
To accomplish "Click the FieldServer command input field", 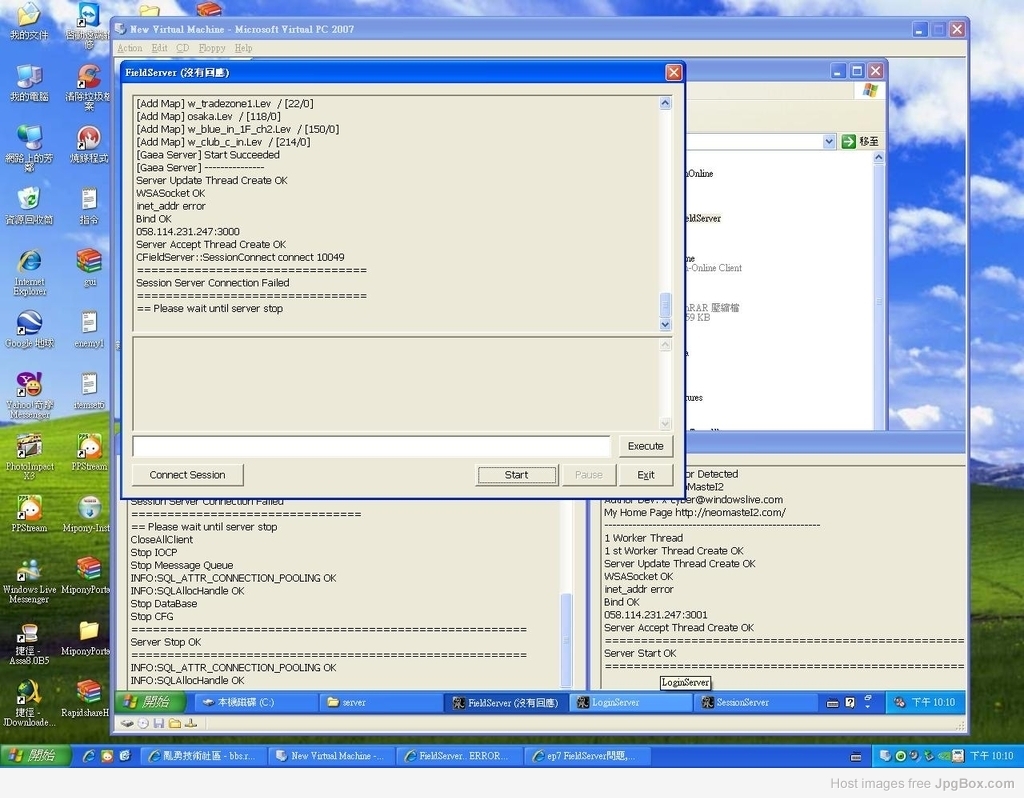I will (371, 446).
